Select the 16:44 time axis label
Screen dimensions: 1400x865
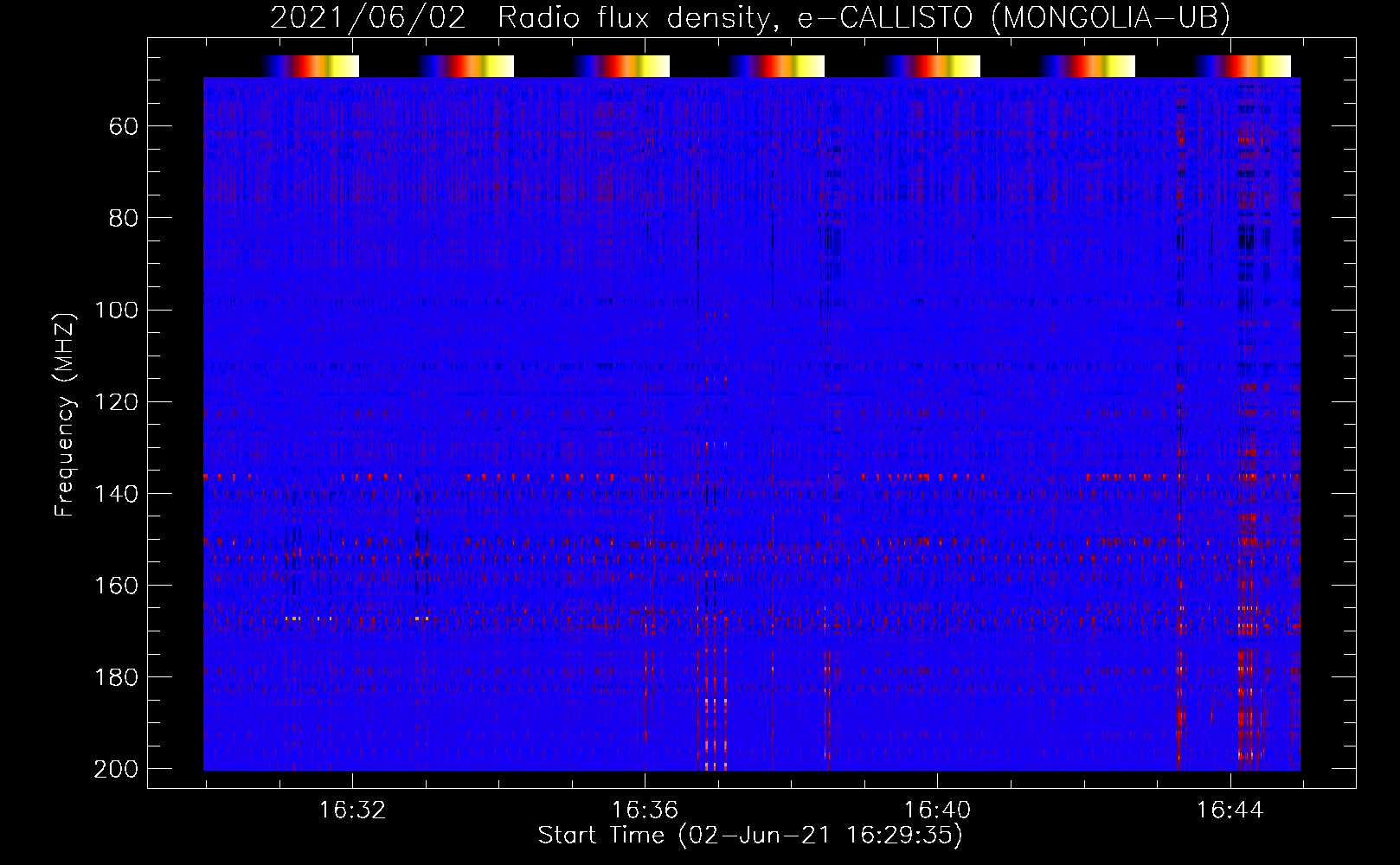[x=1230, y=811]
